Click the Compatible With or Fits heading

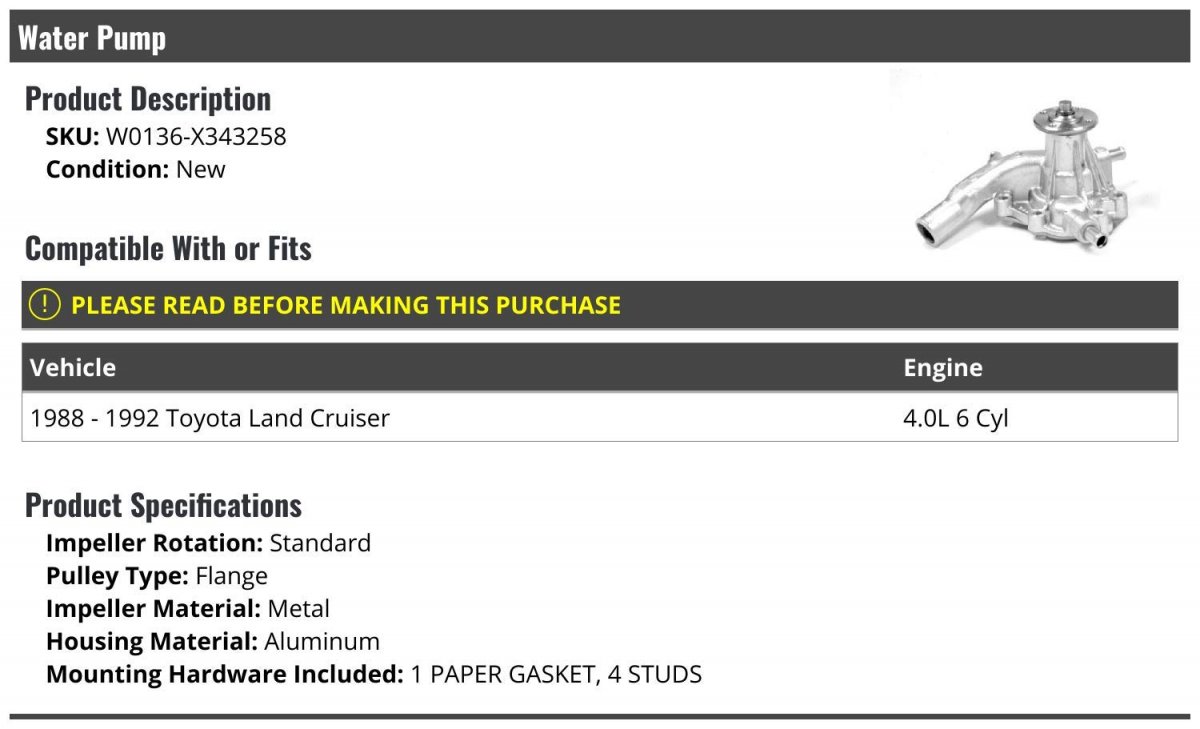coord(168,248)
